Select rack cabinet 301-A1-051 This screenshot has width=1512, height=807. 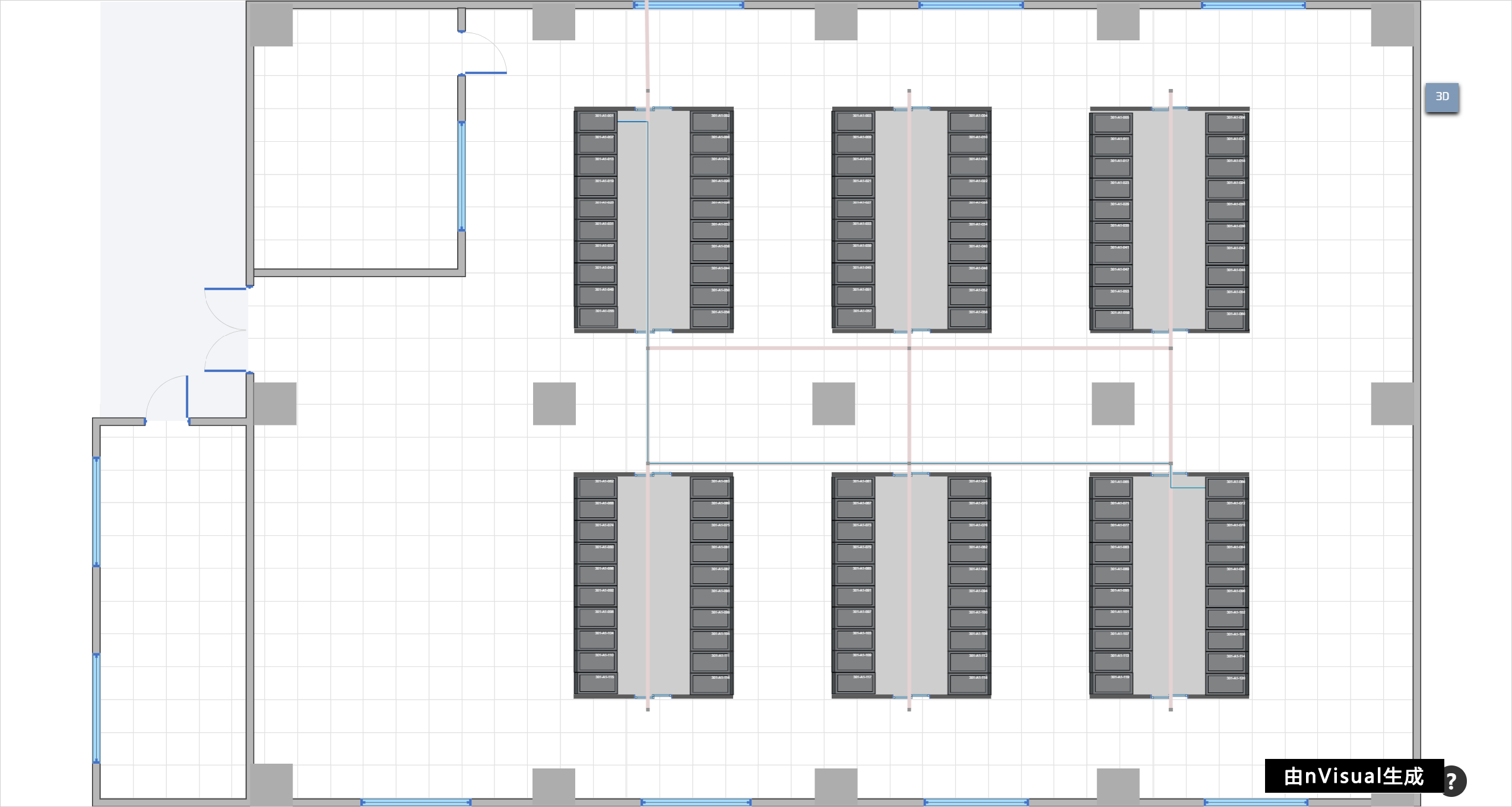coord(855,295)
